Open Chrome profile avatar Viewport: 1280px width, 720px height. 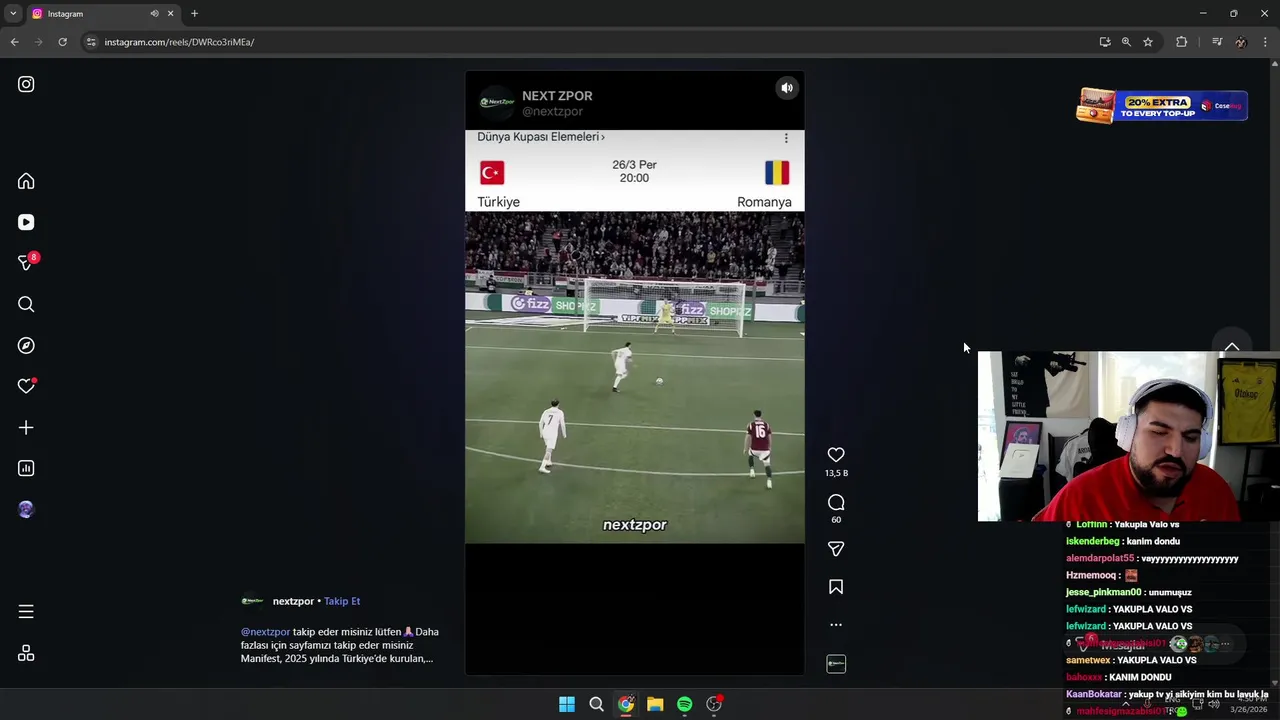coord(1241,42)
